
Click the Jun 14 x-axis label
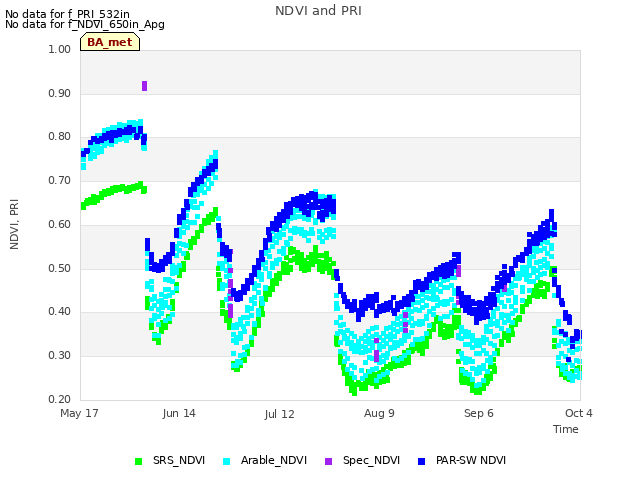click(179, 413)
